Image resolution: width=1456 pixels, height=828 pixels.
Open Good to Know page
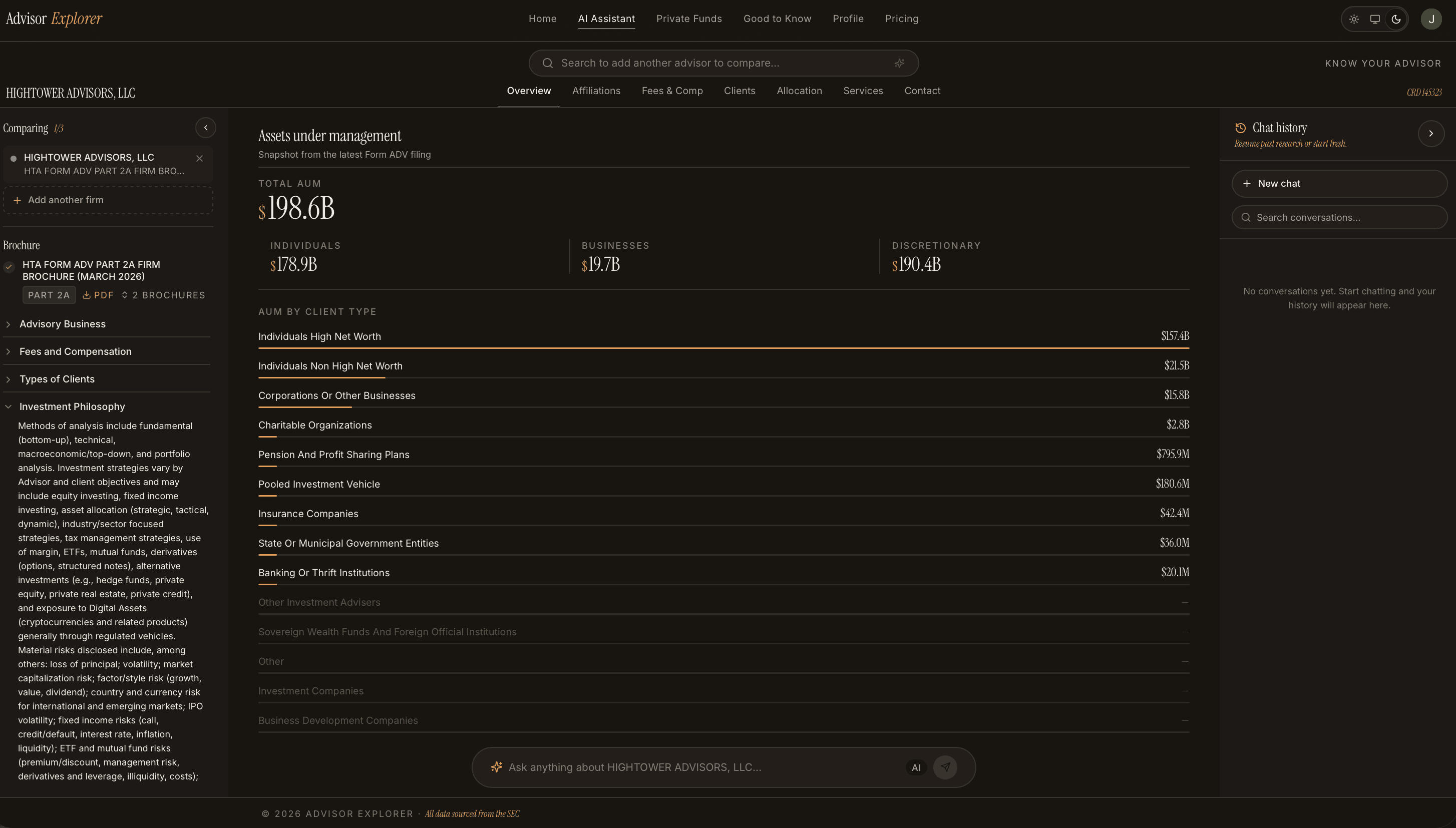pyautogui.click(x=777, y=19)
